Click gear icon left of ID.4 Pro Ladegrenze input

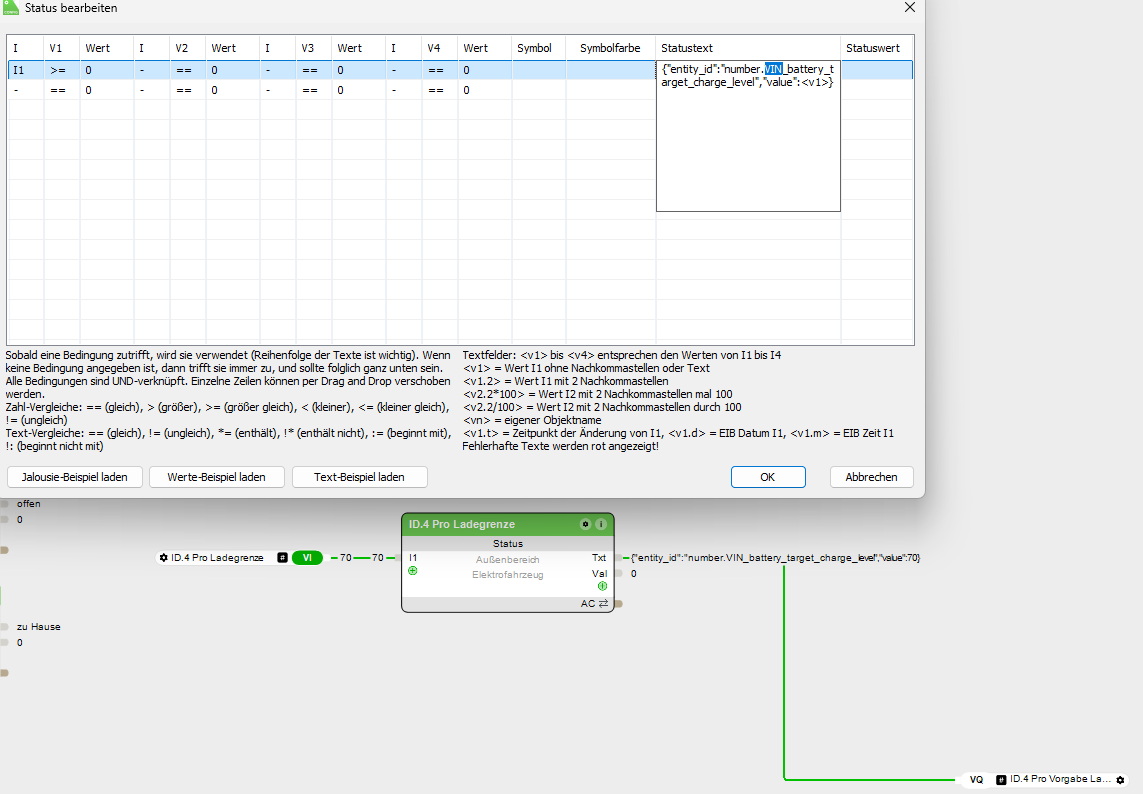tap(163, 558)
